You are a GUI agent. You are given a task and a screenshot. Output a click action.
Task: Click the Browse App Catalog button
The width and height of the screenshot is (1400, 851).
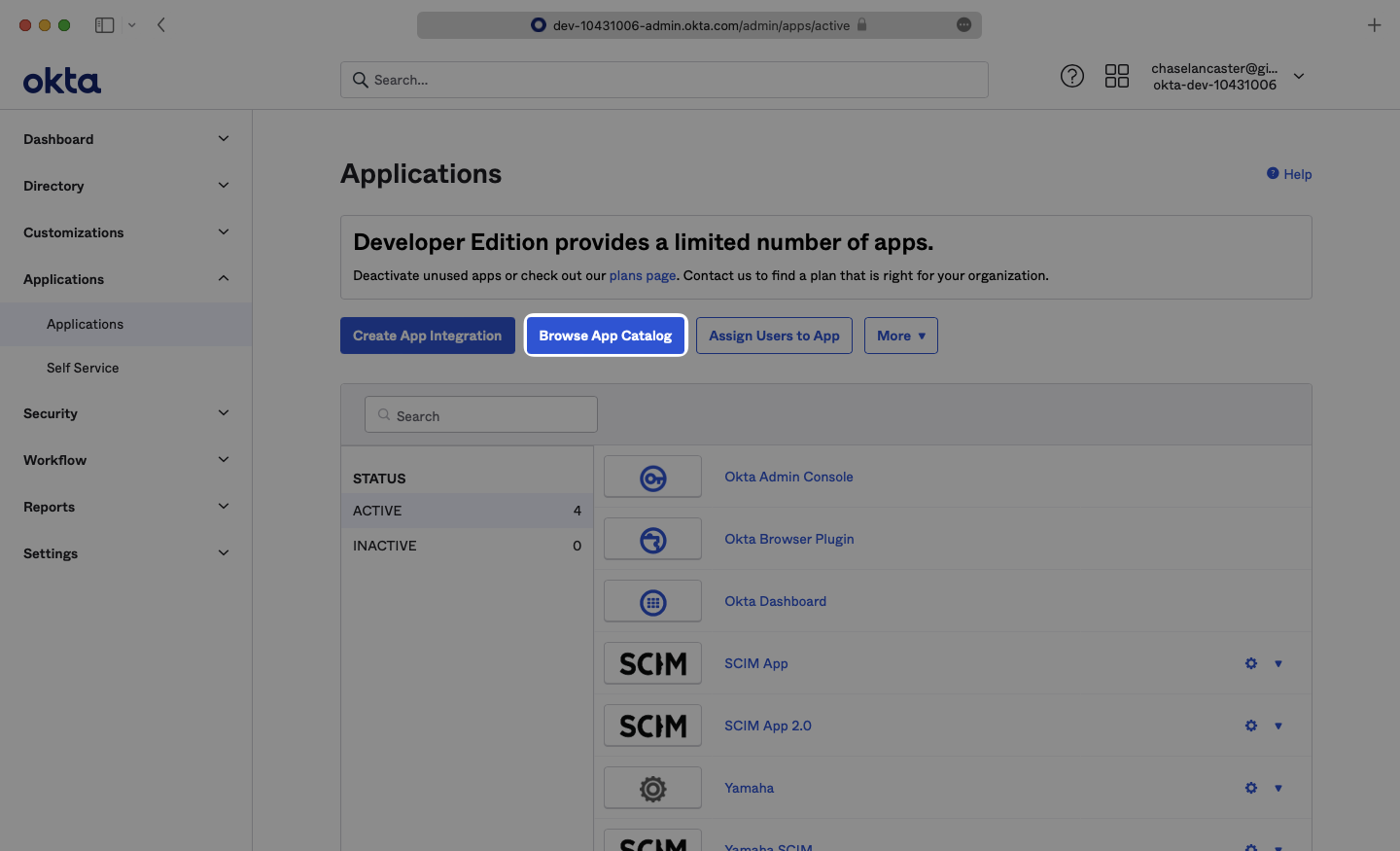click(605, 335)
